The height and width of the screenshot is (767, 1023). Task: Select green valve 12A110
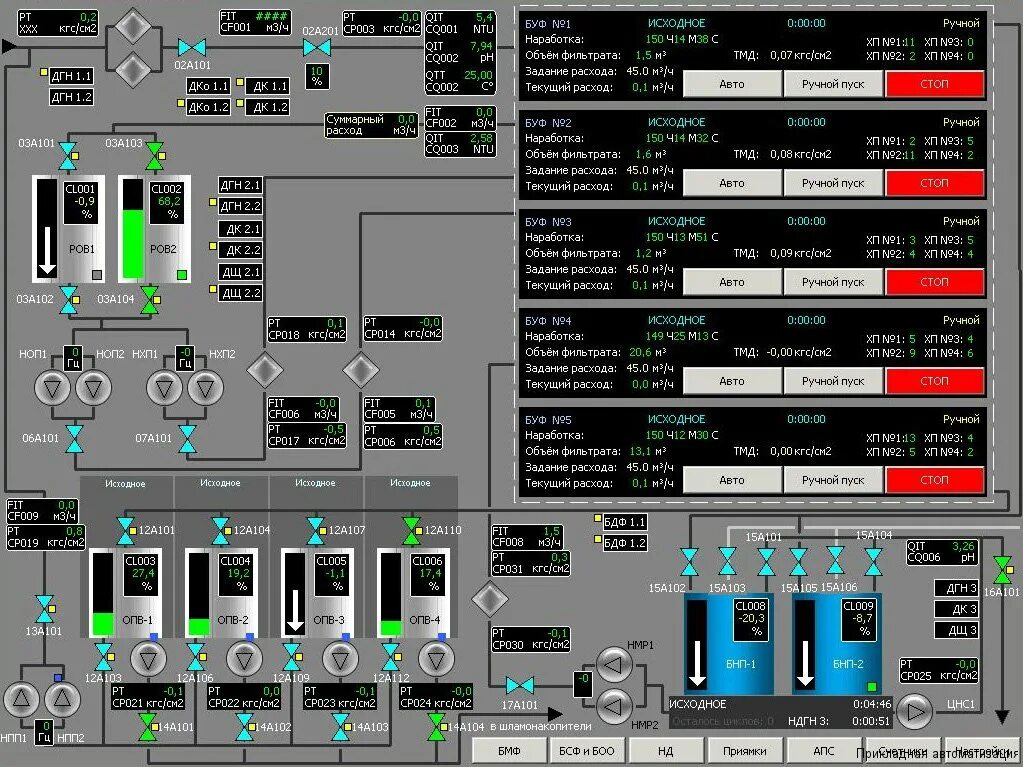[412, 531]
